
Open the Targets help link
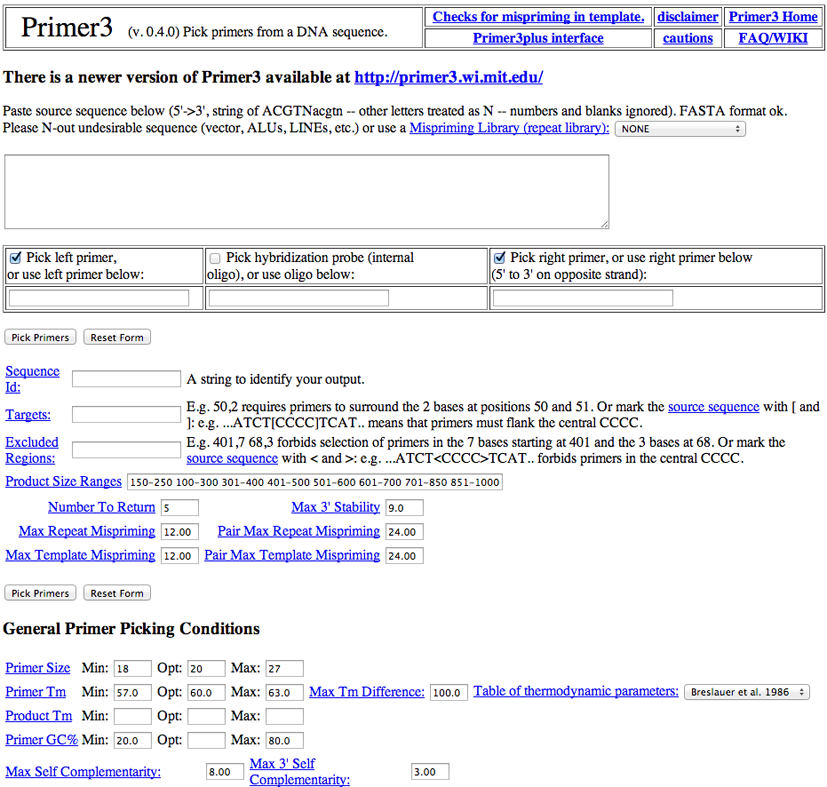[28, 415]
